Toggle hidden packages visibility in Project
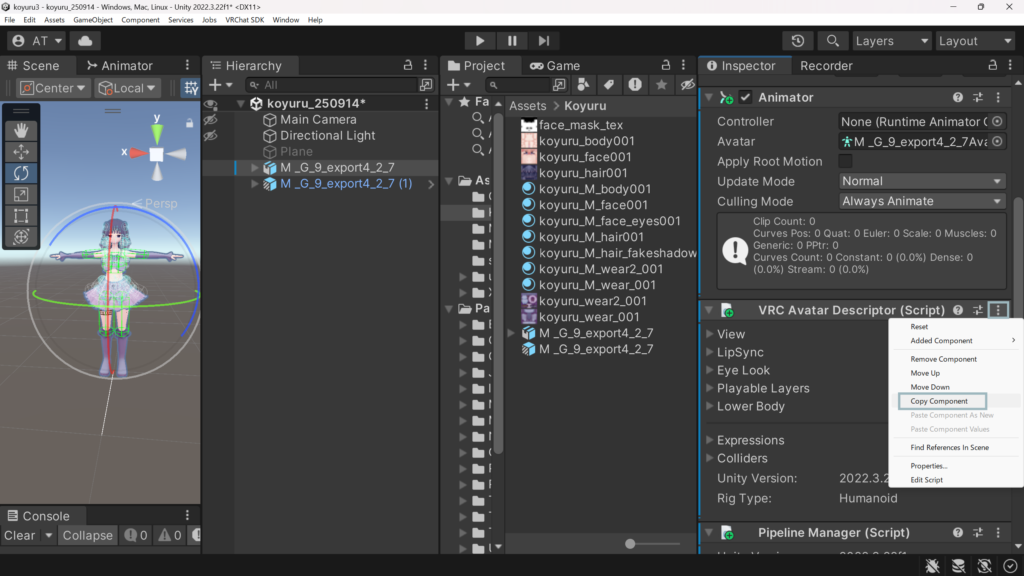 tap(687, 85)
